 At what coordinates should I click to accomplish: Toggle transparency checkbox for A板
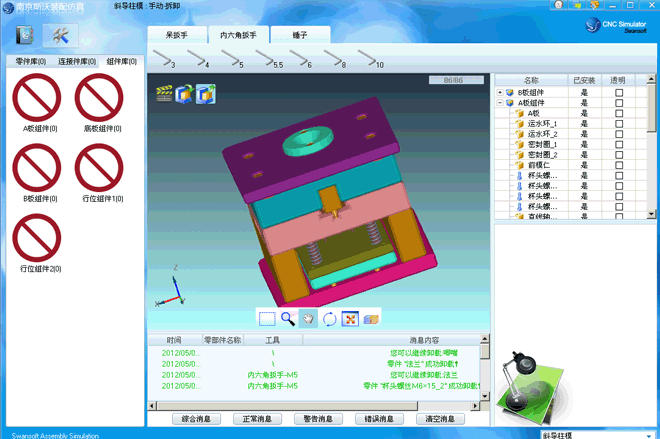[x=618, y=114]
